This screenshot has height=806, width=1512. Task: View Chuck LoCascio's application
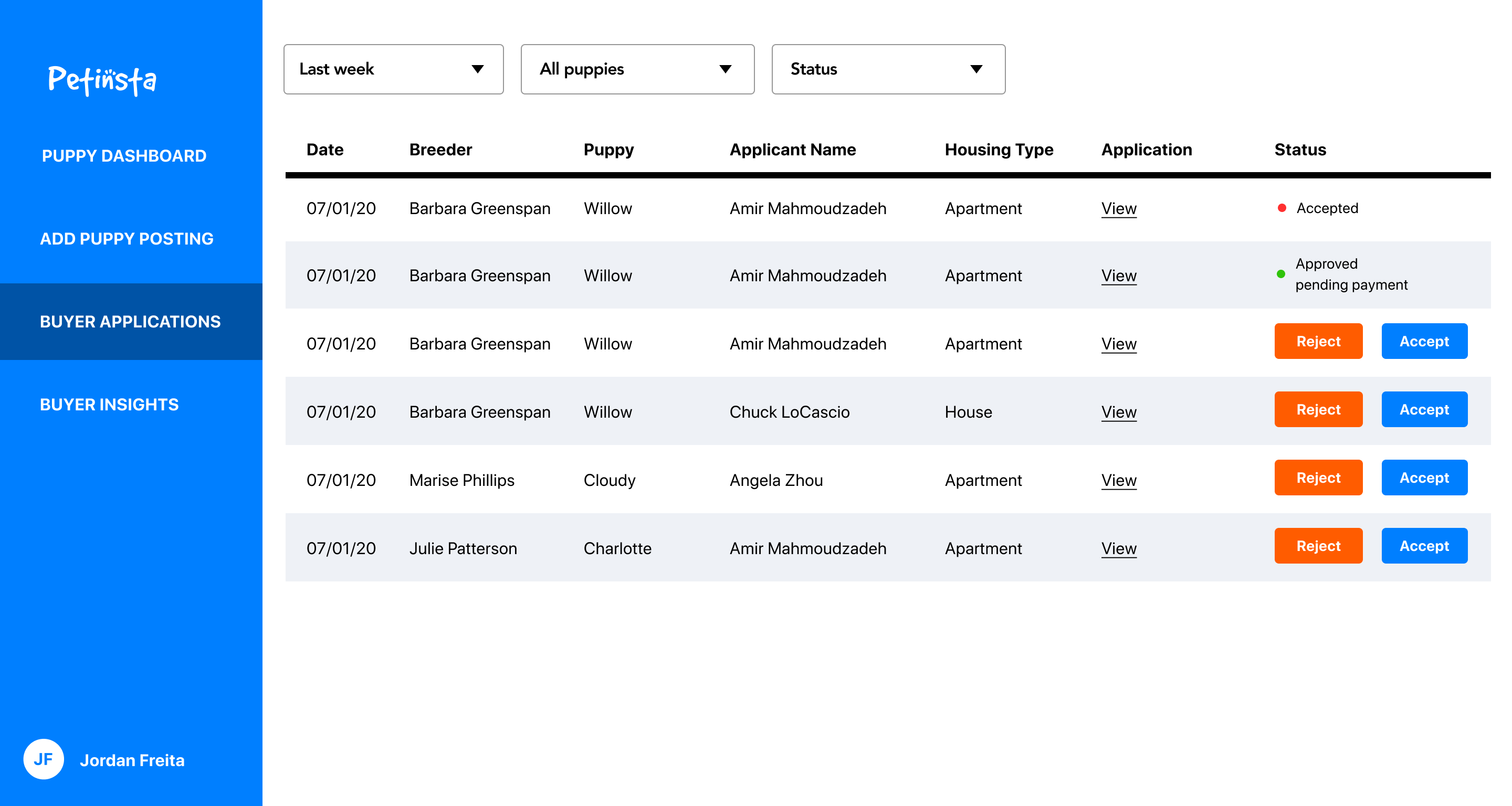(1119, 412)
